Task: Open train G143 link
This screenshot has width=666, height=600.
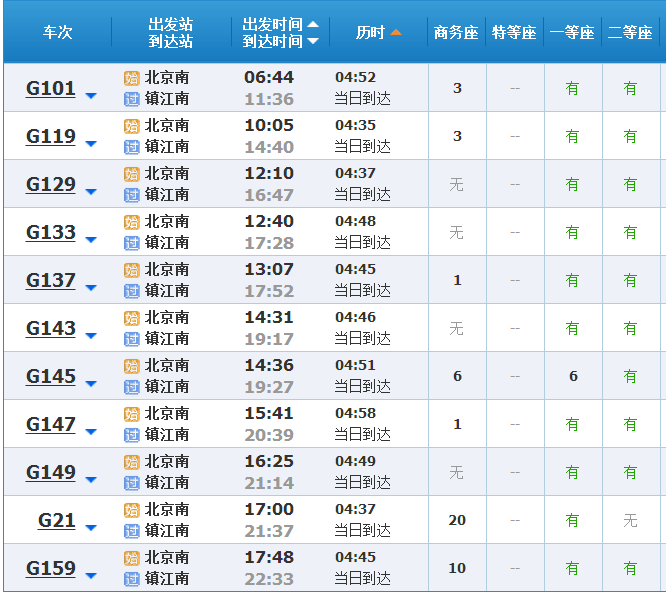Action: click(51, 328)
